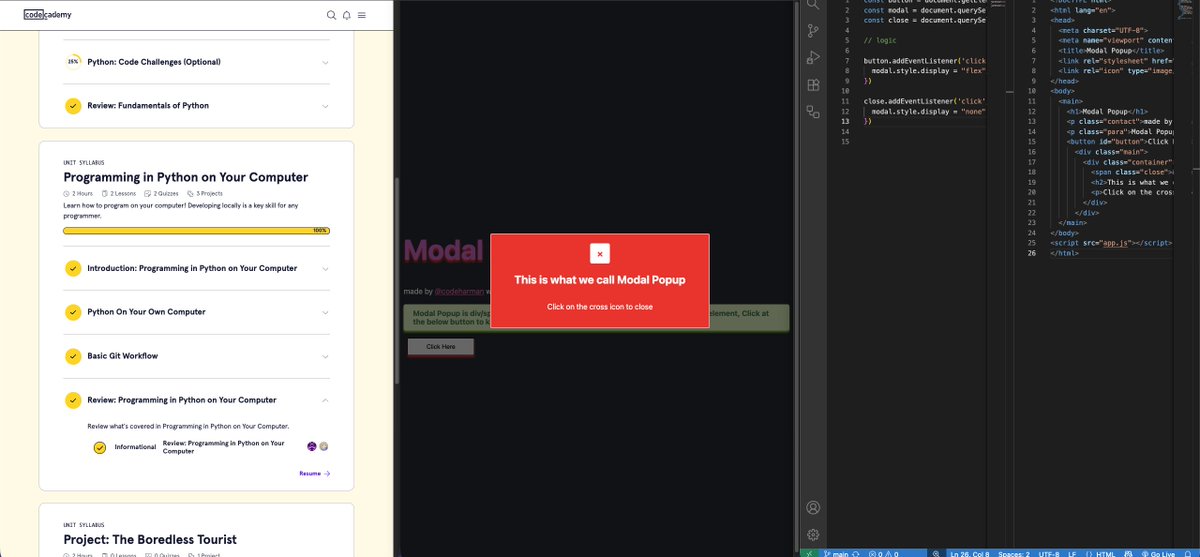Open the activity bar icon below Extensions
1200x557 pixels.
tap(813, 112)
